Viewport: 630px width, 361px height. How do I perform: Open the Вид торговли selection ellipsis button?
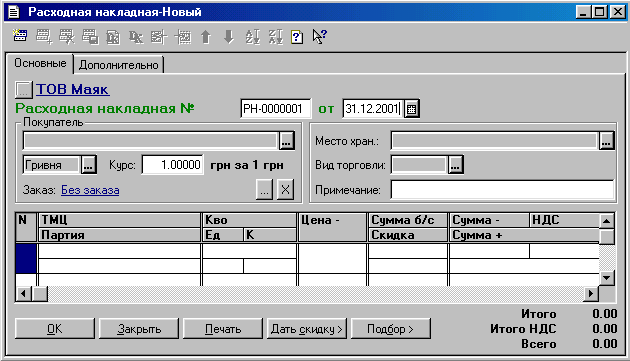(x=455, y=165)
